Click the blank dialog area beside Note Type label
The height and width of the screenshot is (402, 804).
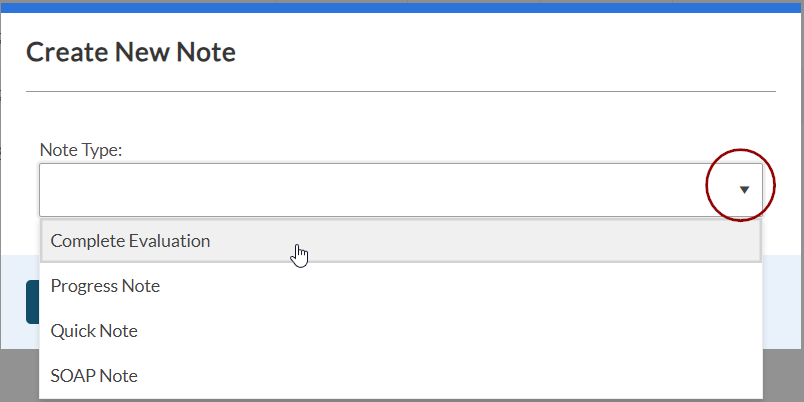click(x=400, y=150)
